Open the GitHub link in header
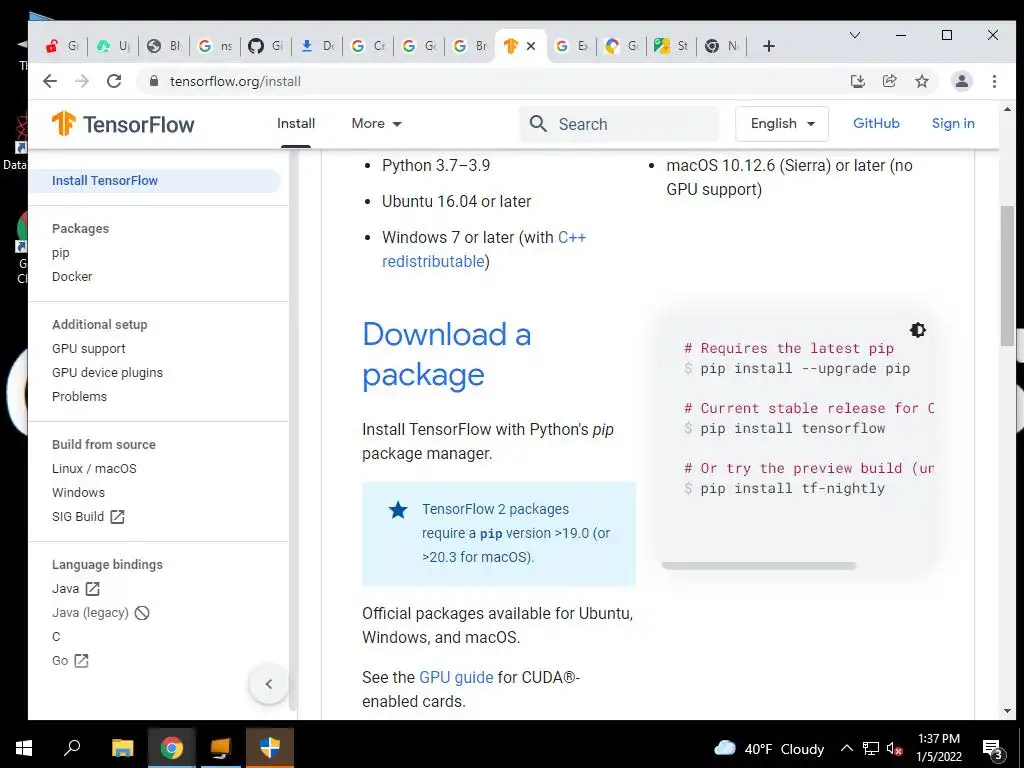The width and height of the screenshot is (1024, 768). point(876,123)
